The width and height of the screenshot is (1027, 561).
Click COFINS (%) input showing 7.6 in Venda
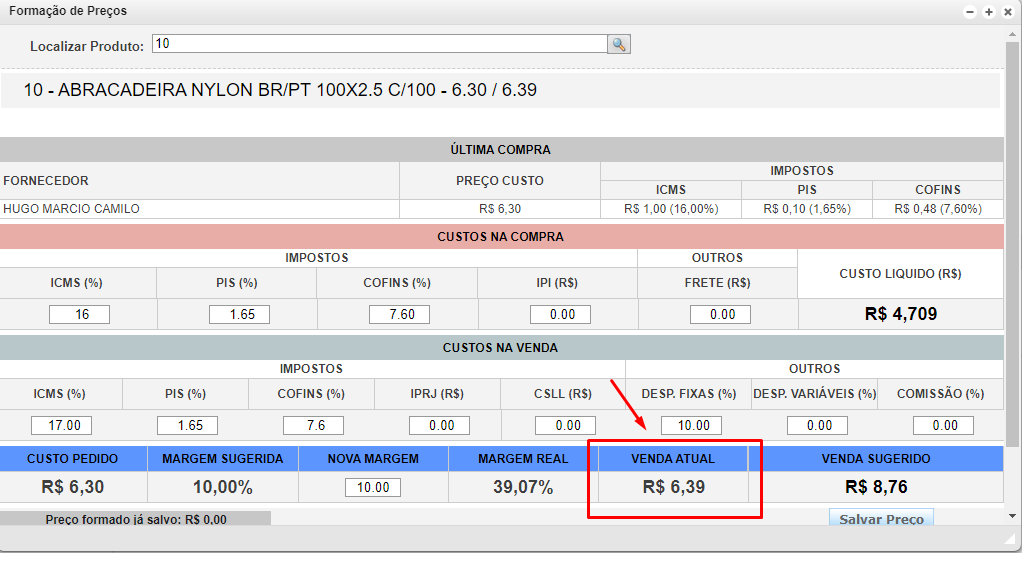313,425
